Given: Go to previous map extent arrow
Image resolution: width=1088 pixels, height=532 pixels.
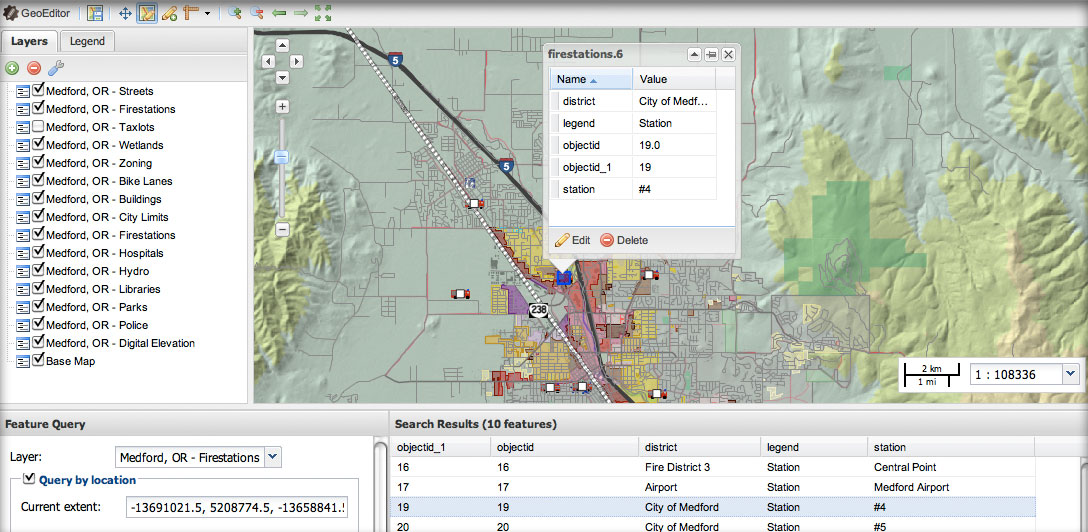Looking at the screenshot, I should pos(279,13).
